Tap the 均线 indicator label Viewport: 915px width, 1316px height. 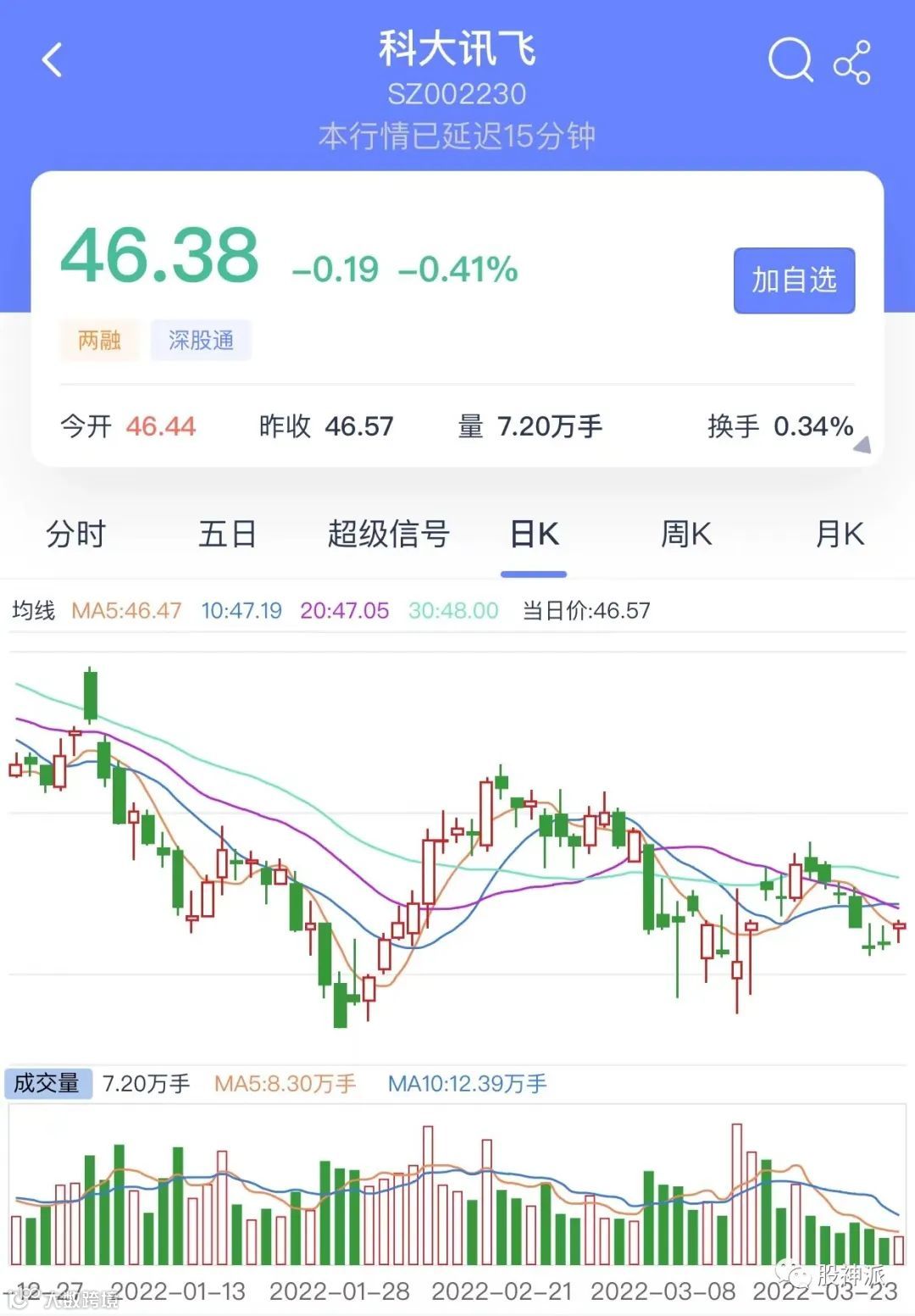point(34,610)
